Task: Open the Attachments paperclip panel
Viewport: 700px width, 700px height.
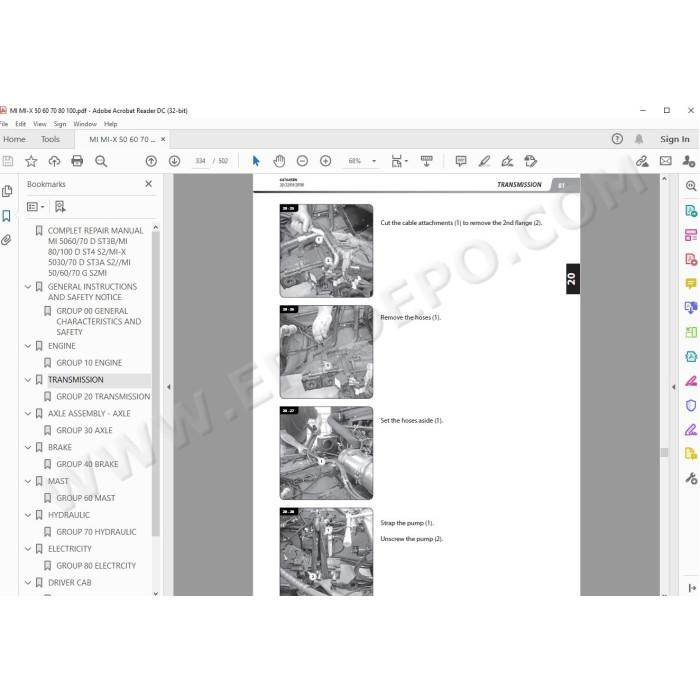Action: coord(6,240)
